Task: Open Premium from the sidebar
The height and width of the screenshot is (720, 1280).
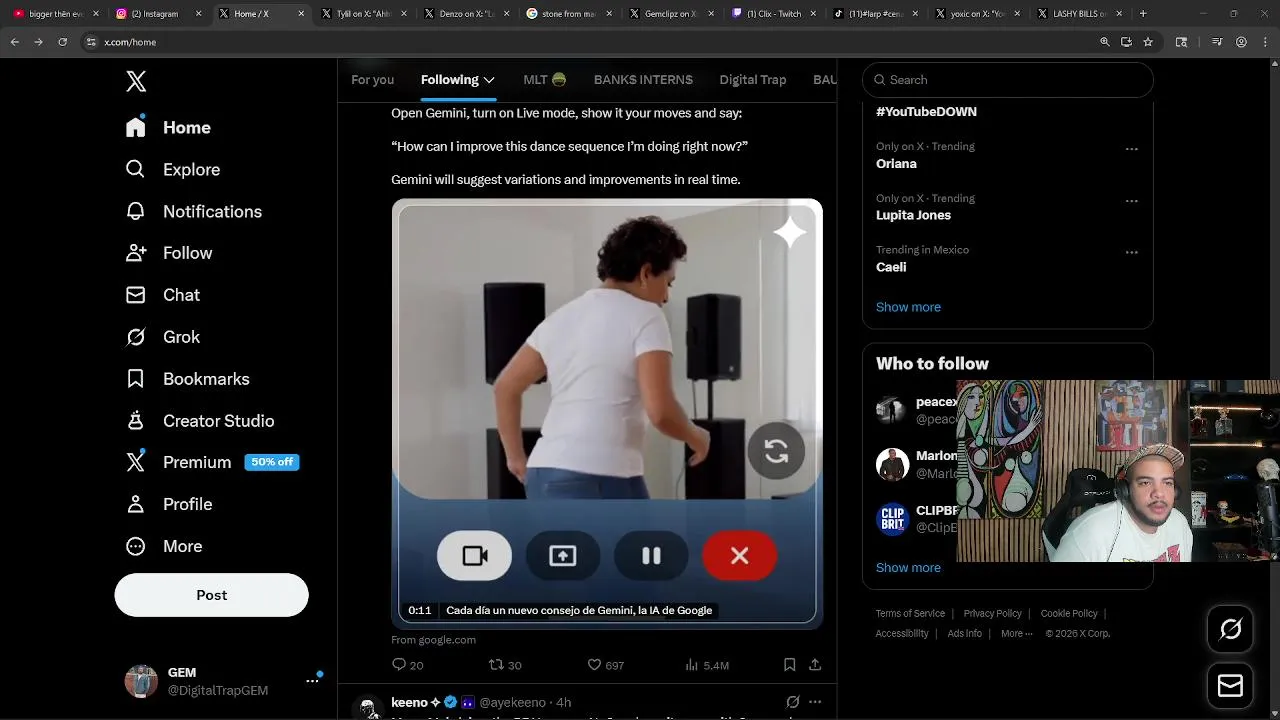Action: point(212,462)
